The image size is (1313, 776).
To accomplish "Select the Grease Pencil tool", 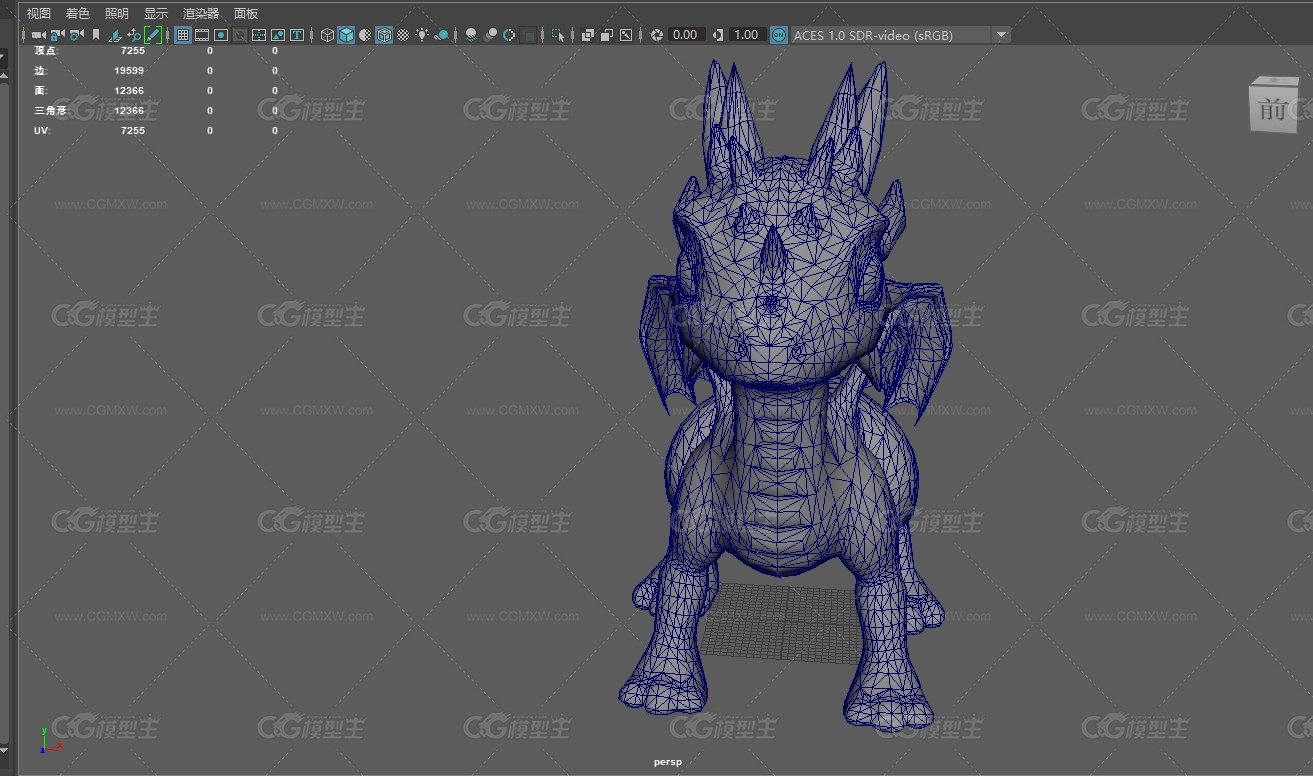I will 153,35.
